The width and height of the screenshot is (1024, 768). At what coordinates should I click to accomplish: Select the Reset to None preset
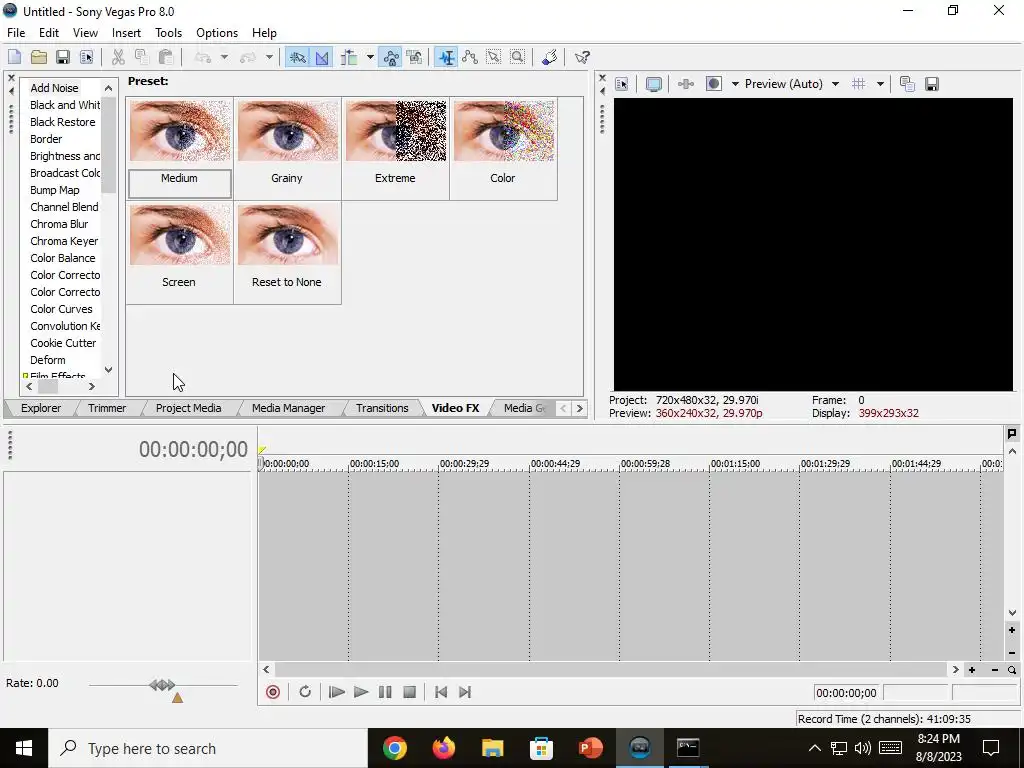click(287, 234)
